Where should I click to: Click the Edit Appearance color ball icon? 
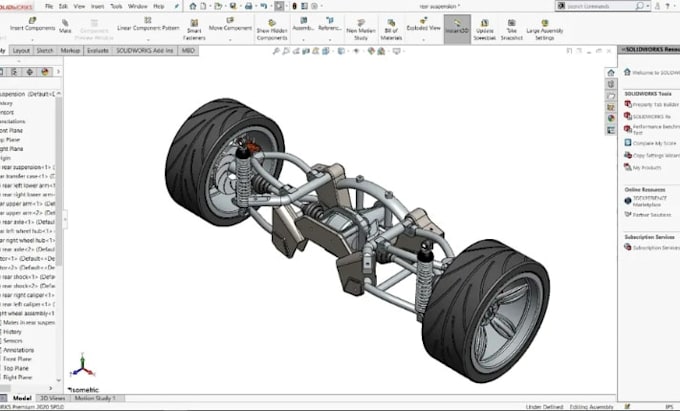point(371,51)
